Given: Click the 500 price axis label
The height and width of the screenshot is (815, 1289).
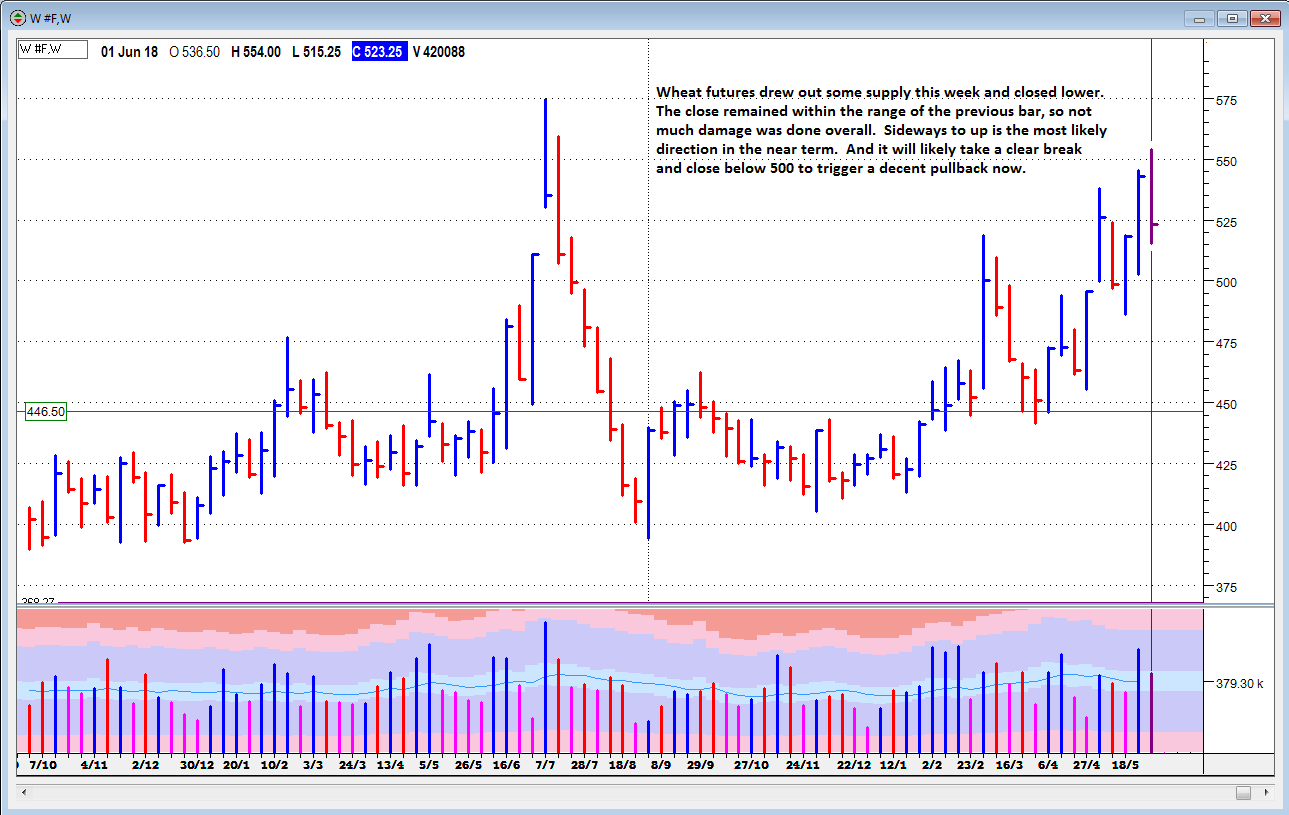Looking at the screenshot, I should point(1227,282).
